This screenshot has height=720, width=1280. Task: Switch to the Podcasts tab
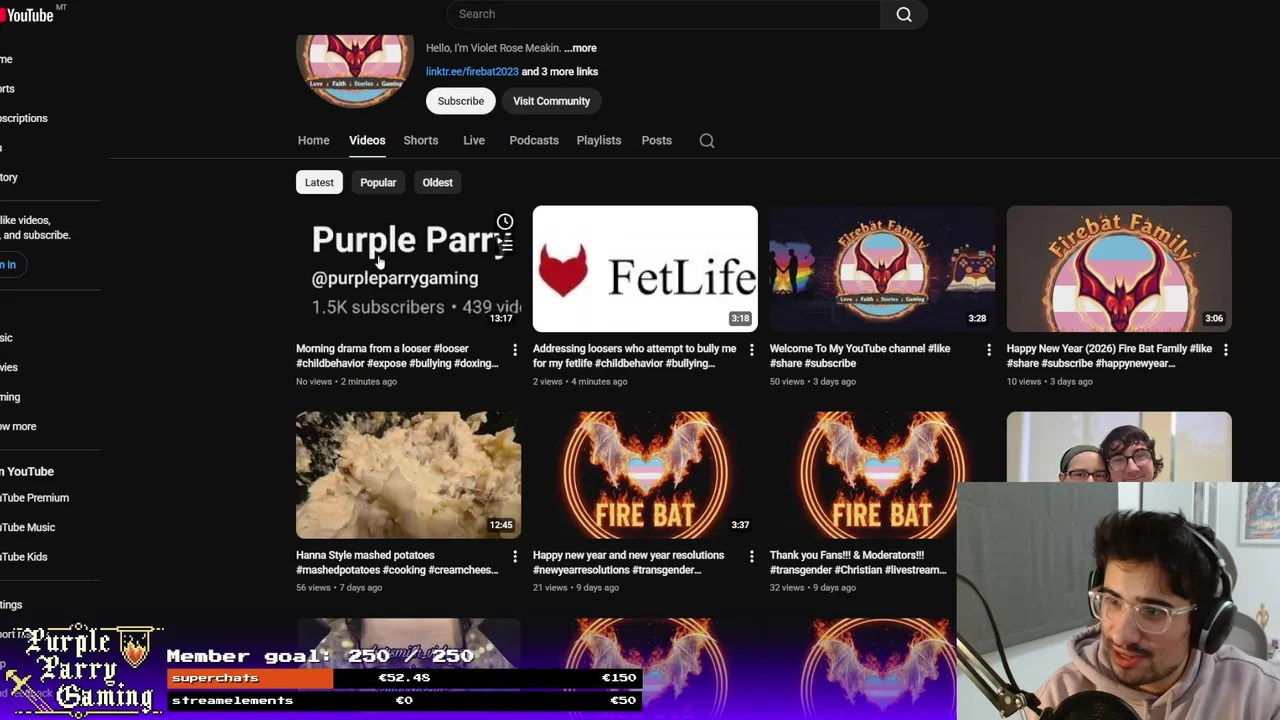[534, 140]
